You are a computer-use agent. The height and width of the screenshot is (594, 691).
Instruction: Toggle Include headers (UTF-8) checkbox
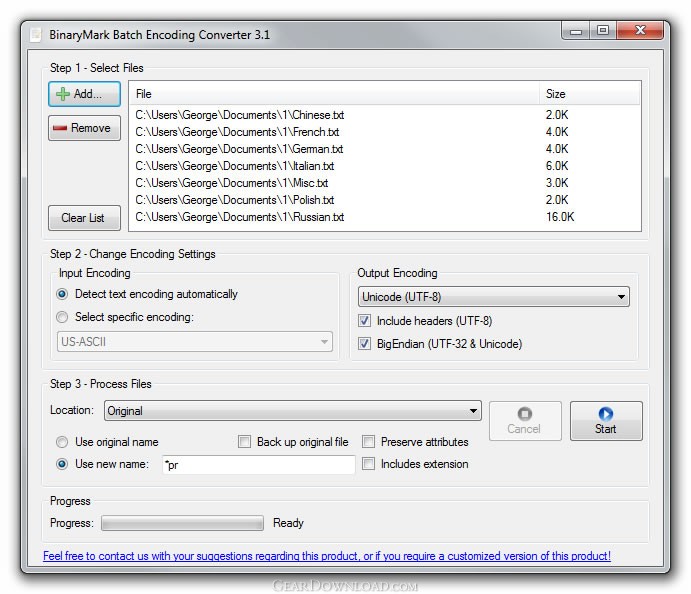[364, 321]
